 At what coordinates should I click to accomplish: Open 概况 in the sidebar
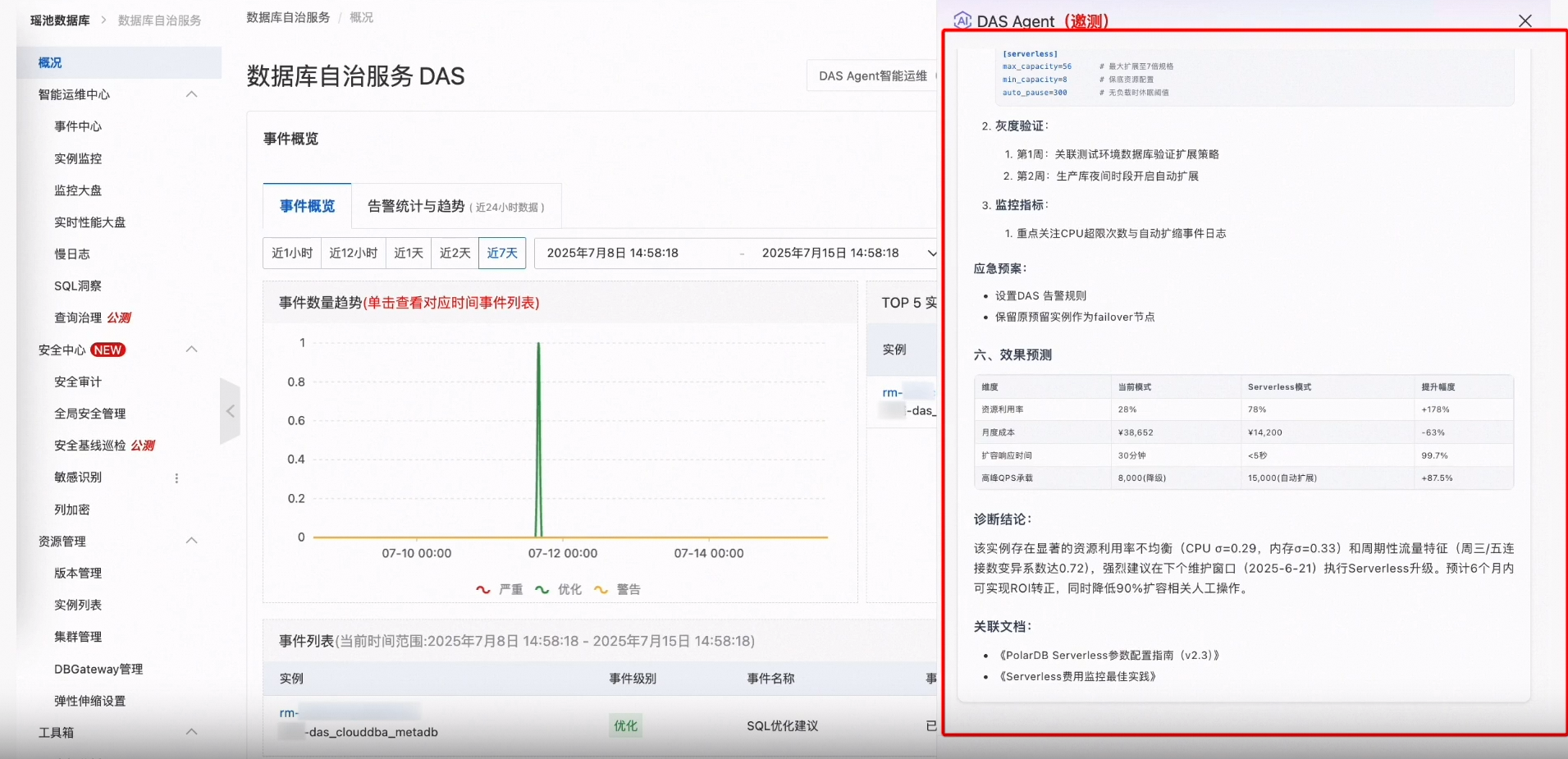[119, 62]
